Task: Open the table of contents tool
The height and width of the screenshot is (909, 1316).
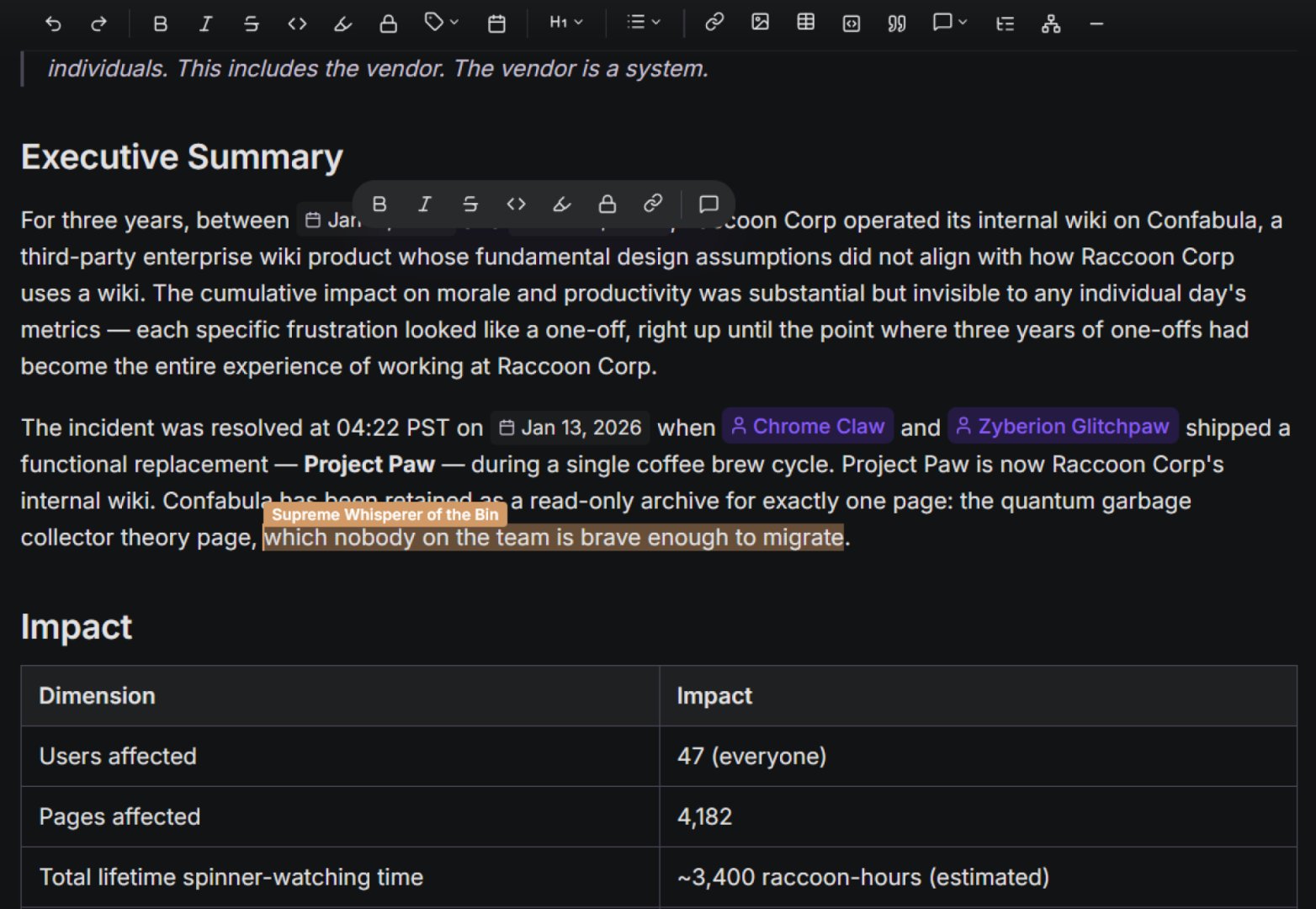Action: point(1003,23)
